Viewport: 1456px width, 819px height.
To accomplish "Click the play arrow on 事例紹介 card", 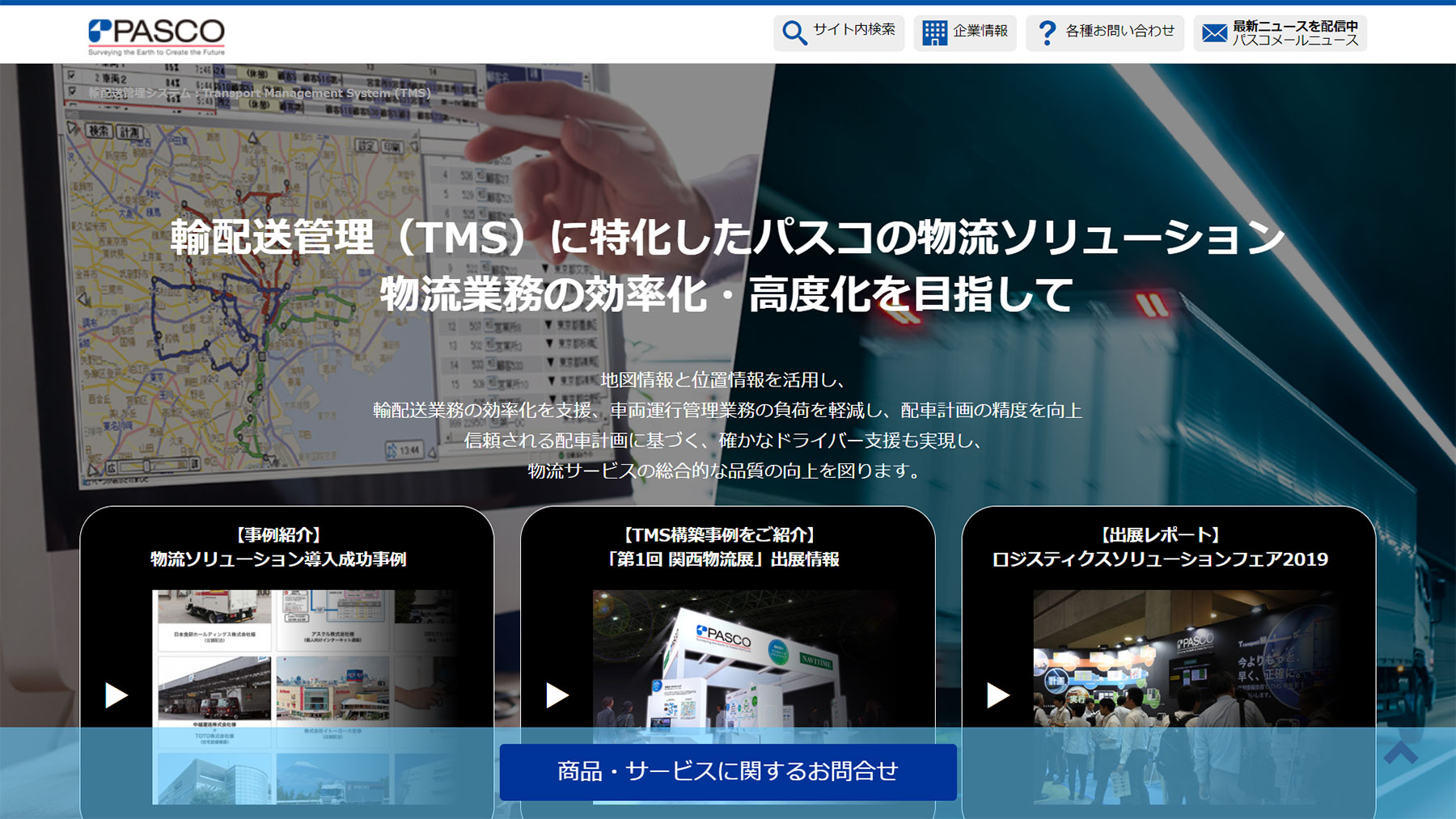I will pos(116,695).
